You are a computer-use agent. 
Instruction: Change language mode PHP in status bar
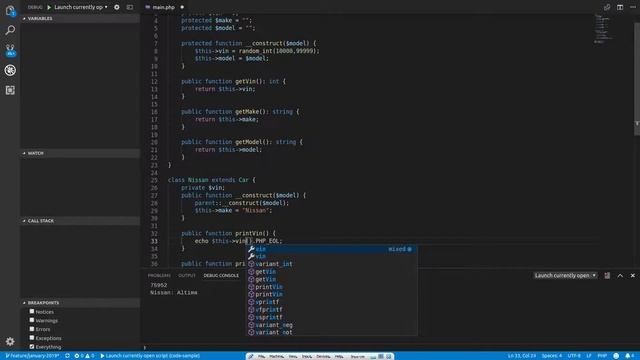tap(602, 356)
